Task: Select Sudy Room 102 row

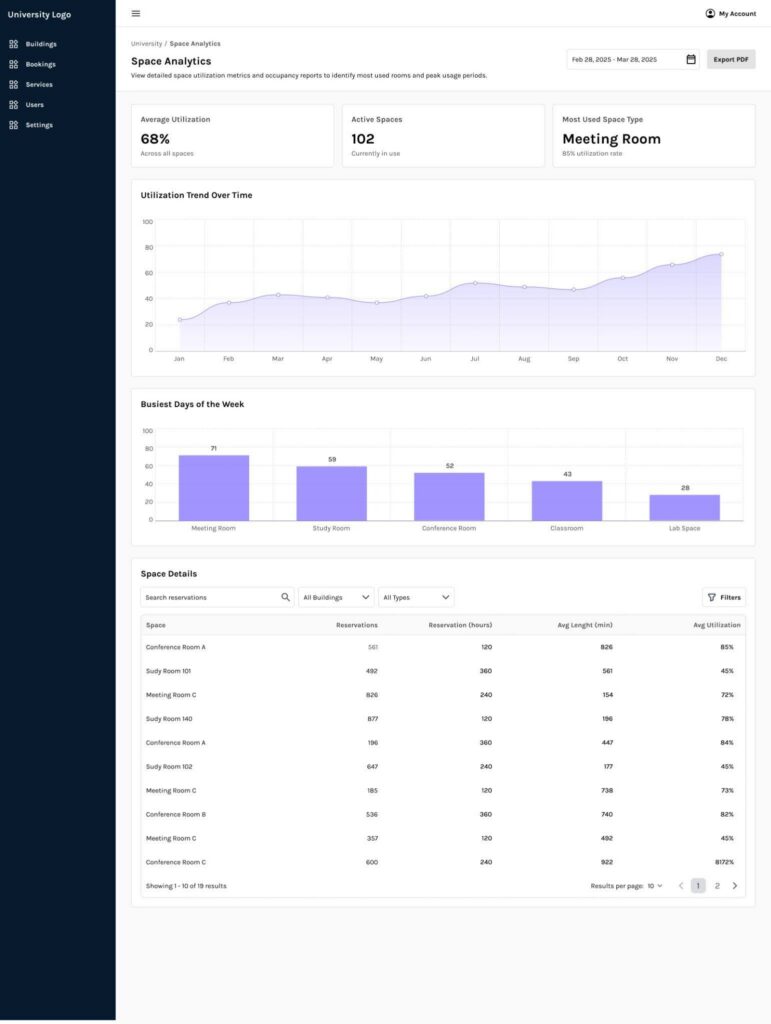Action: click(x=443, y=767)
